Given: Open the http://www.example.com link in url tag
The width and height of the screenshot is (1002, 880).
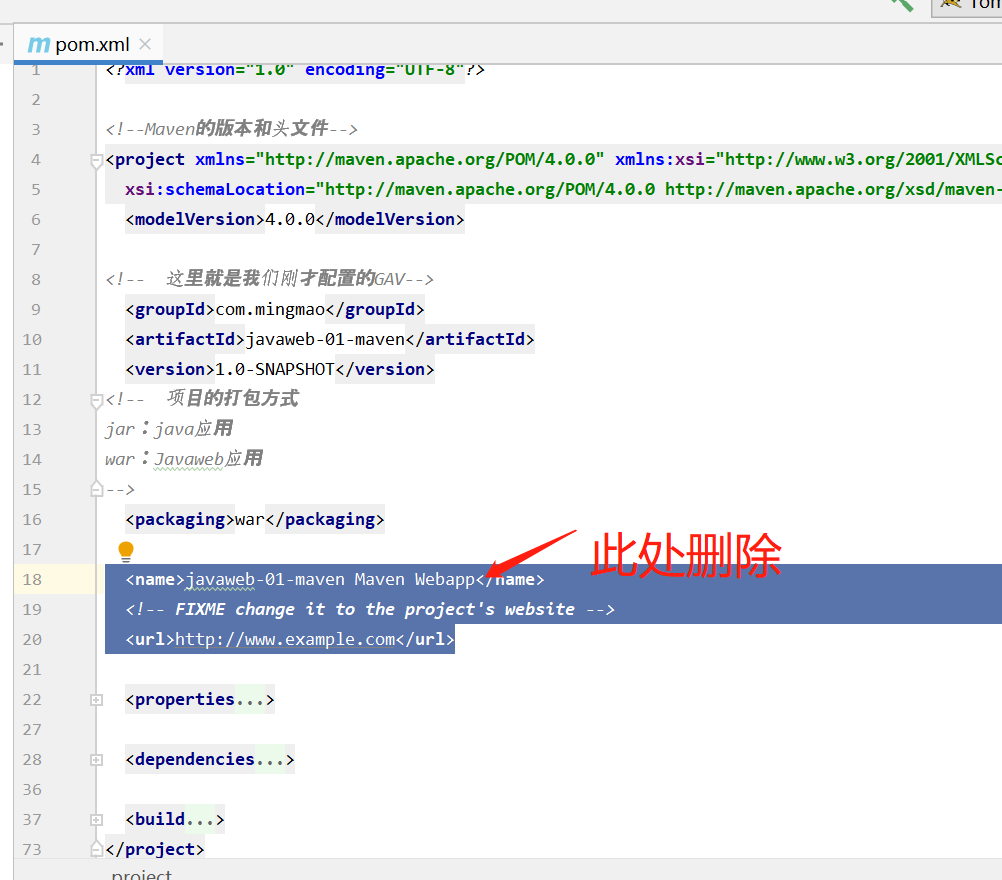Looking at the screenshot, I should pyautogui.click(x=285, y=640).
